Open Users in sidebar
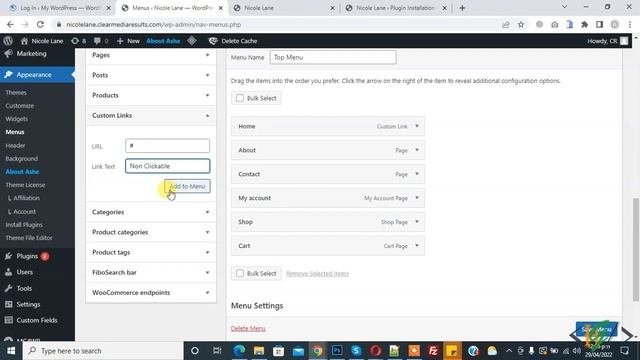Screen dimensions: 640x360 click(x=24, y=272)
